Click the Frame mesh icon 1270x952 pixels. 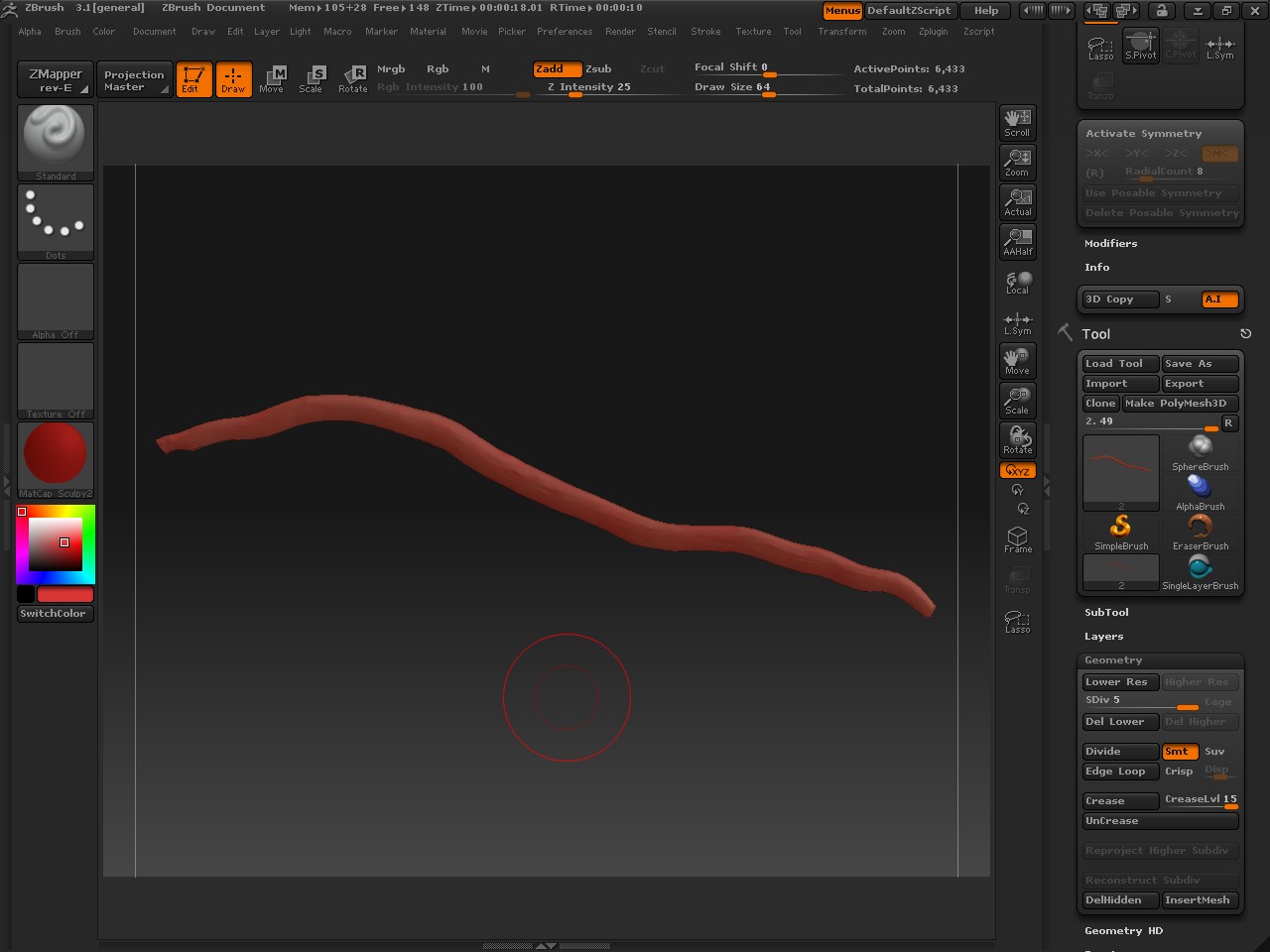pyautogui.click(x=1017, y=539)
